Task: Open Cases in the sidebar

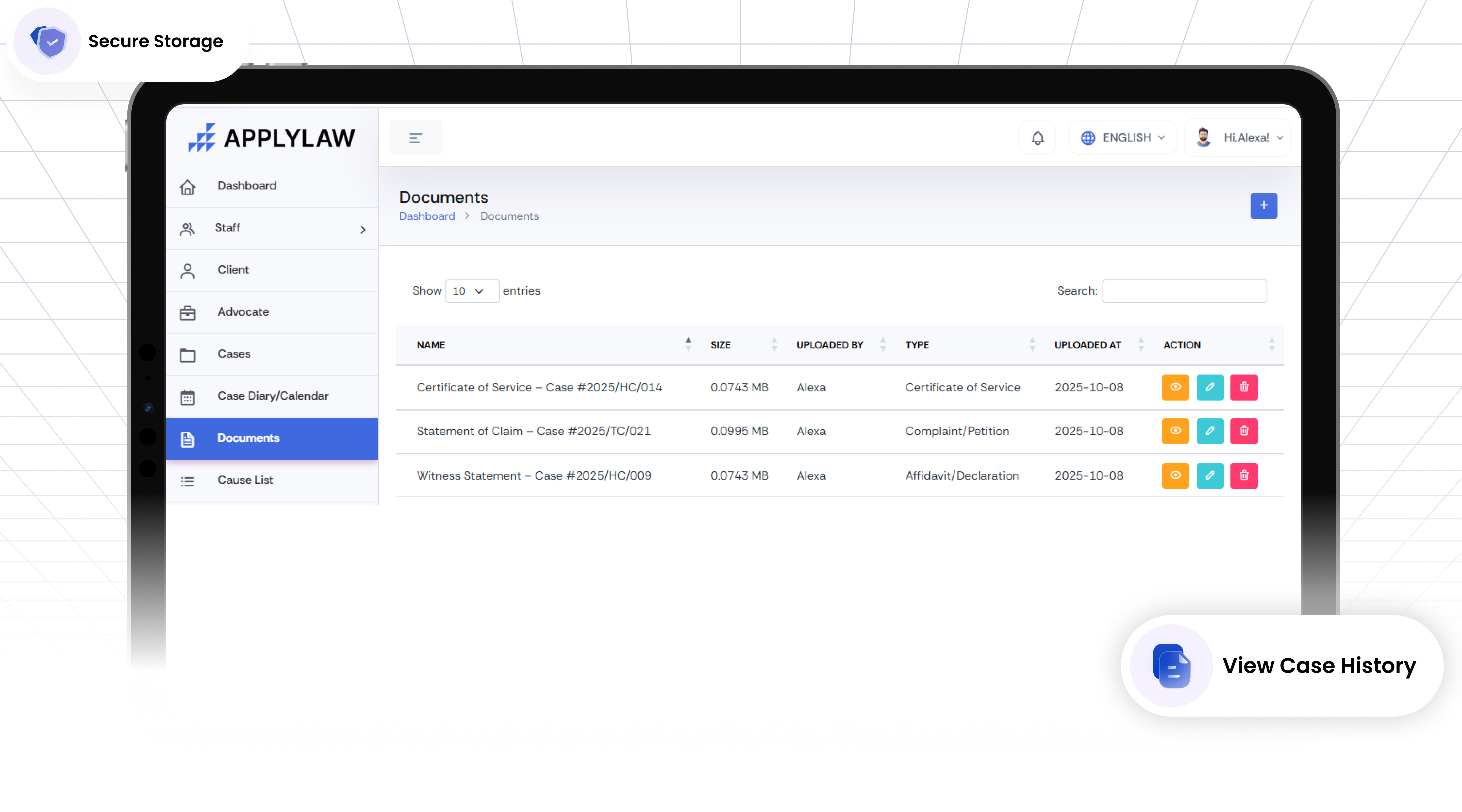Action: (x=234, y=354)
